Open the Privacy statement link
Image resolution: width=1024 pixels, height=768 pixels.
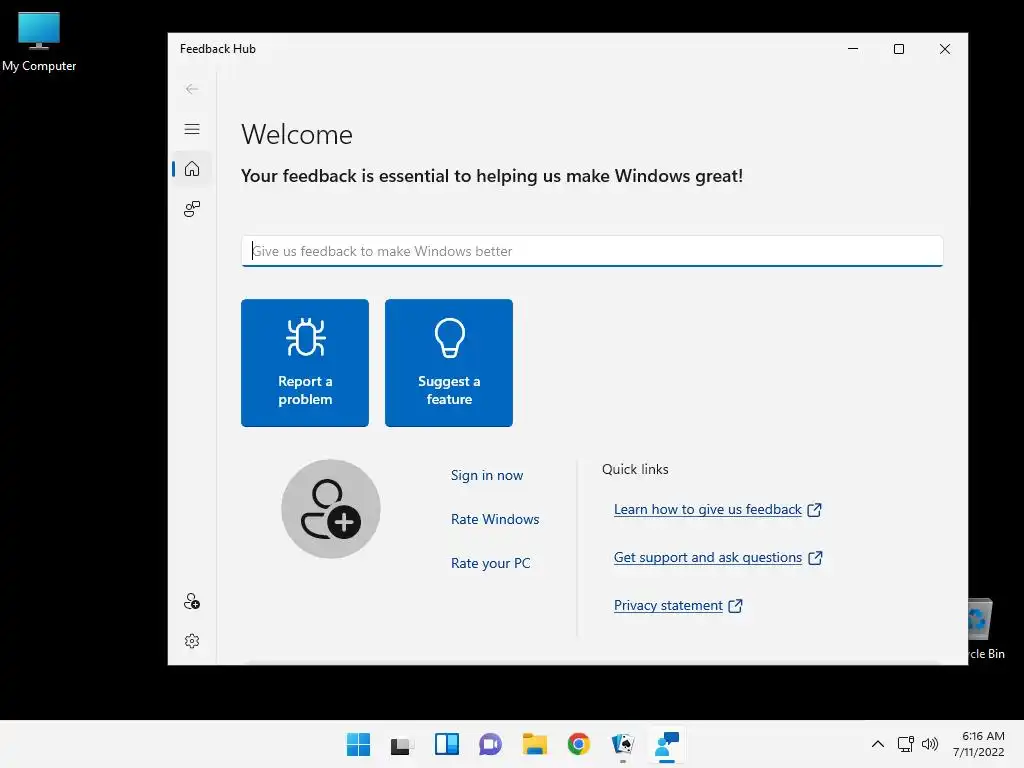[678, 605]
